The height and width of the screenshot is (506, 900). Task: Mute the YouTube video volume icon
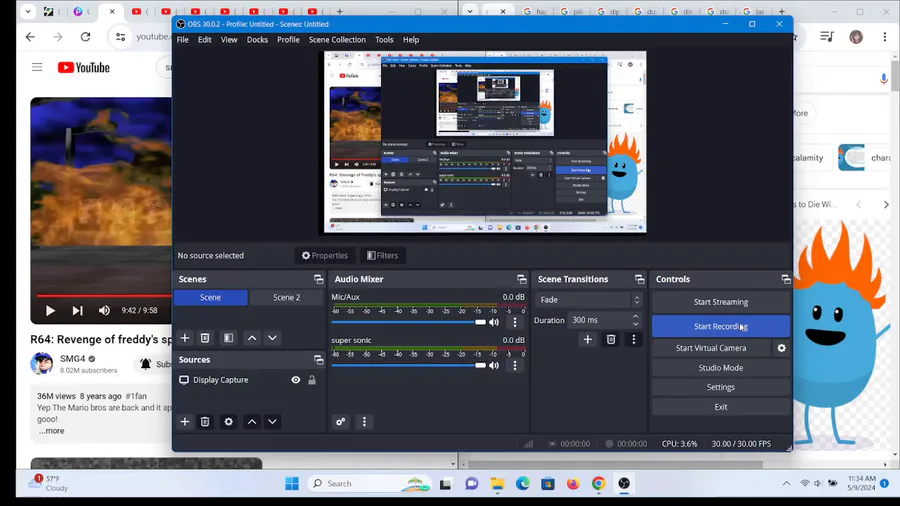click(x=104, y=310)
